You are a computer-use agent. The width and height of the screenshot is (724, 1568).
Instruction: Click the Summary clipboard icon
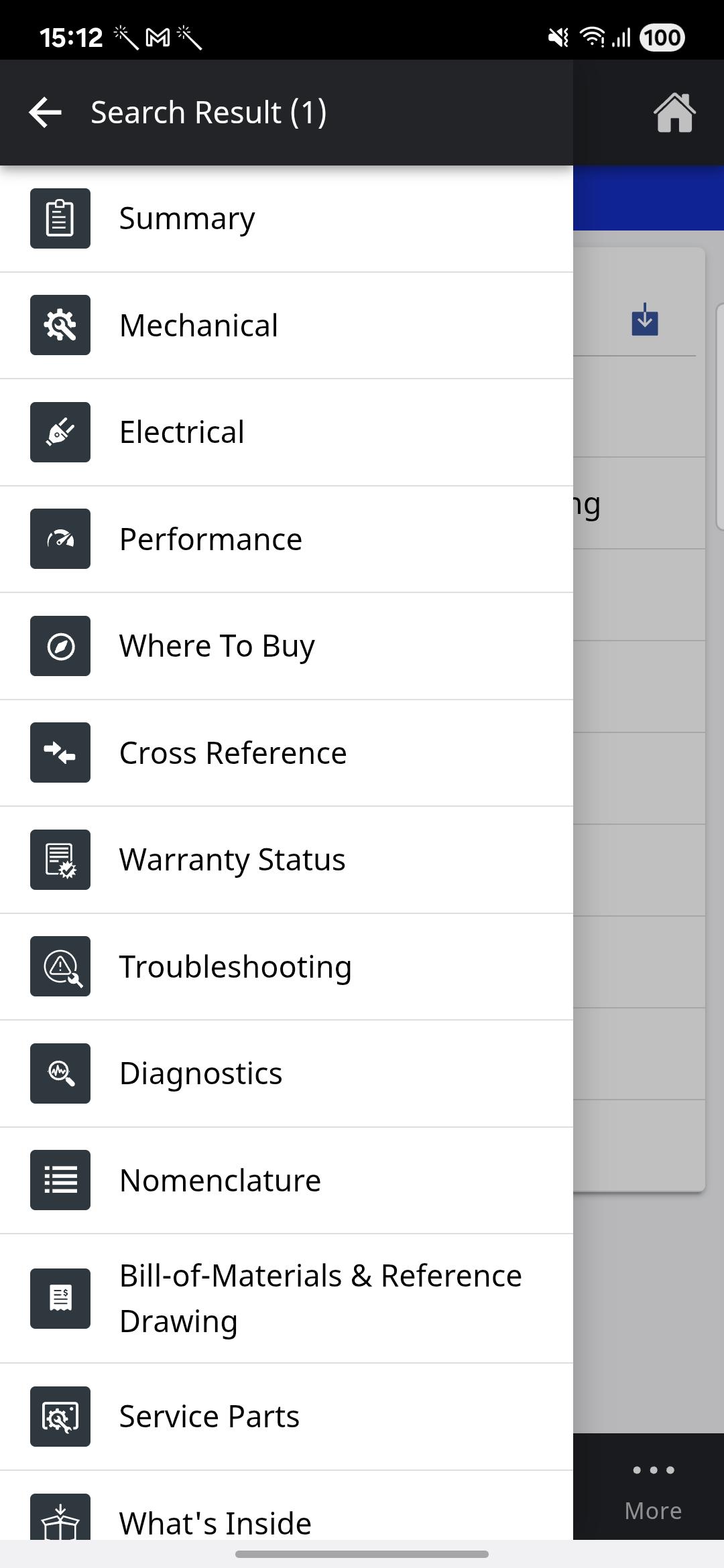pos(60,218)
